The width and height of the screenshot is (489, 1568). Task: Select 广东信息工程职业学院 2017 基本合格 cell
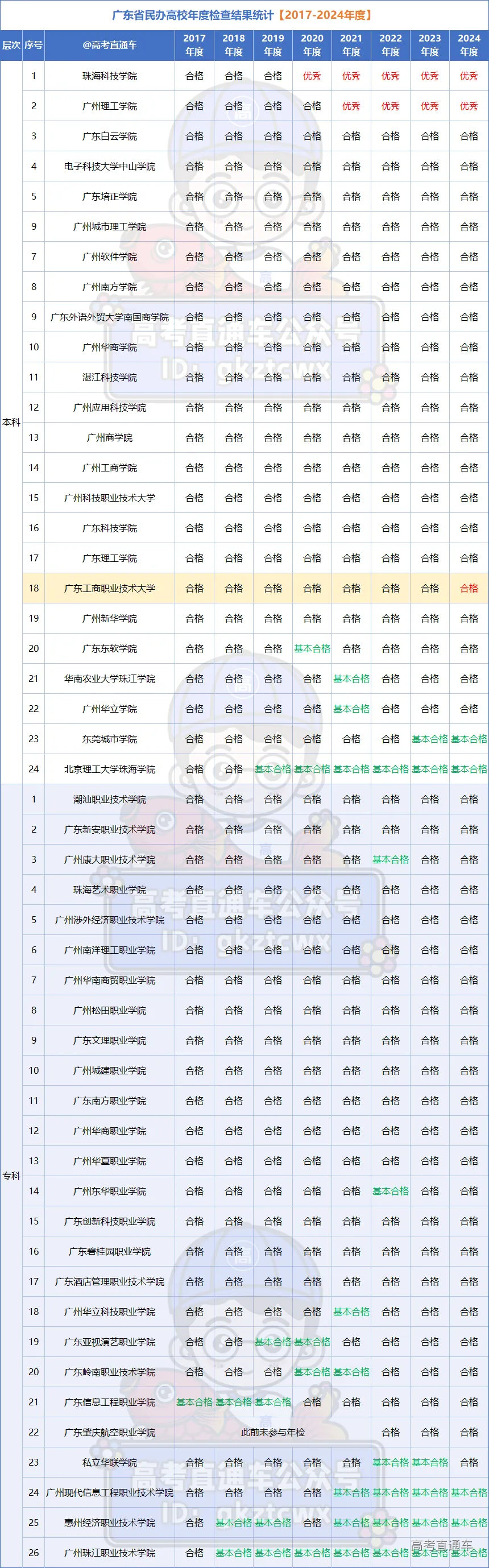[194, 1402]
